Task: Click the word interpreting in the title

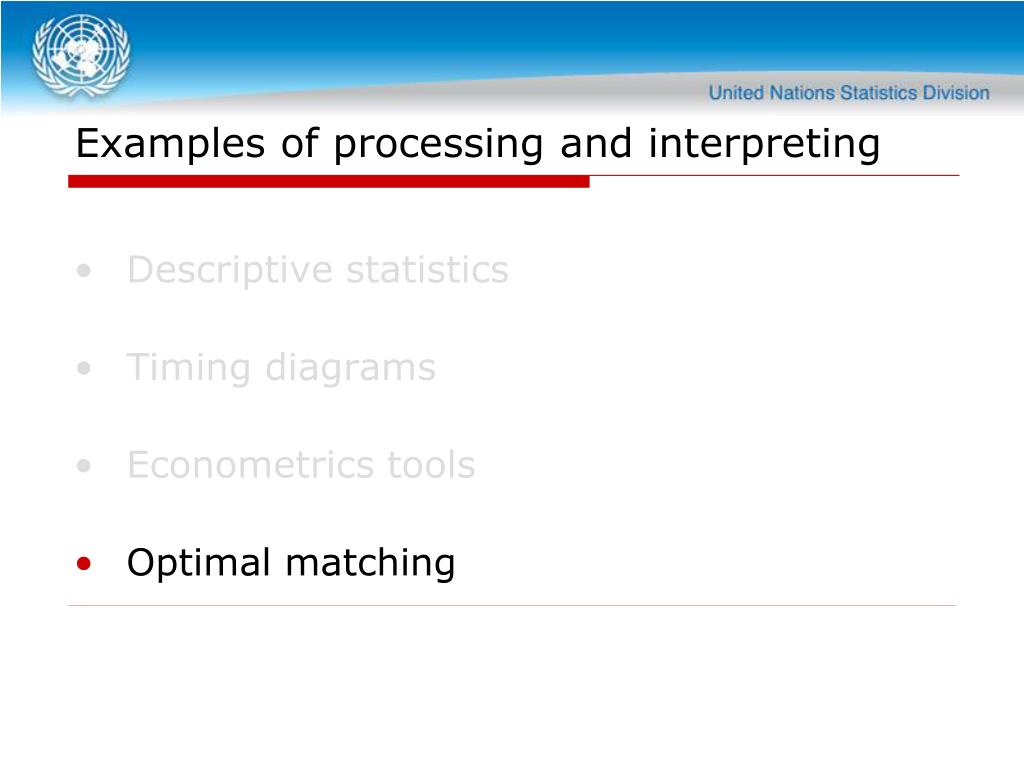Action: (764, 144)
